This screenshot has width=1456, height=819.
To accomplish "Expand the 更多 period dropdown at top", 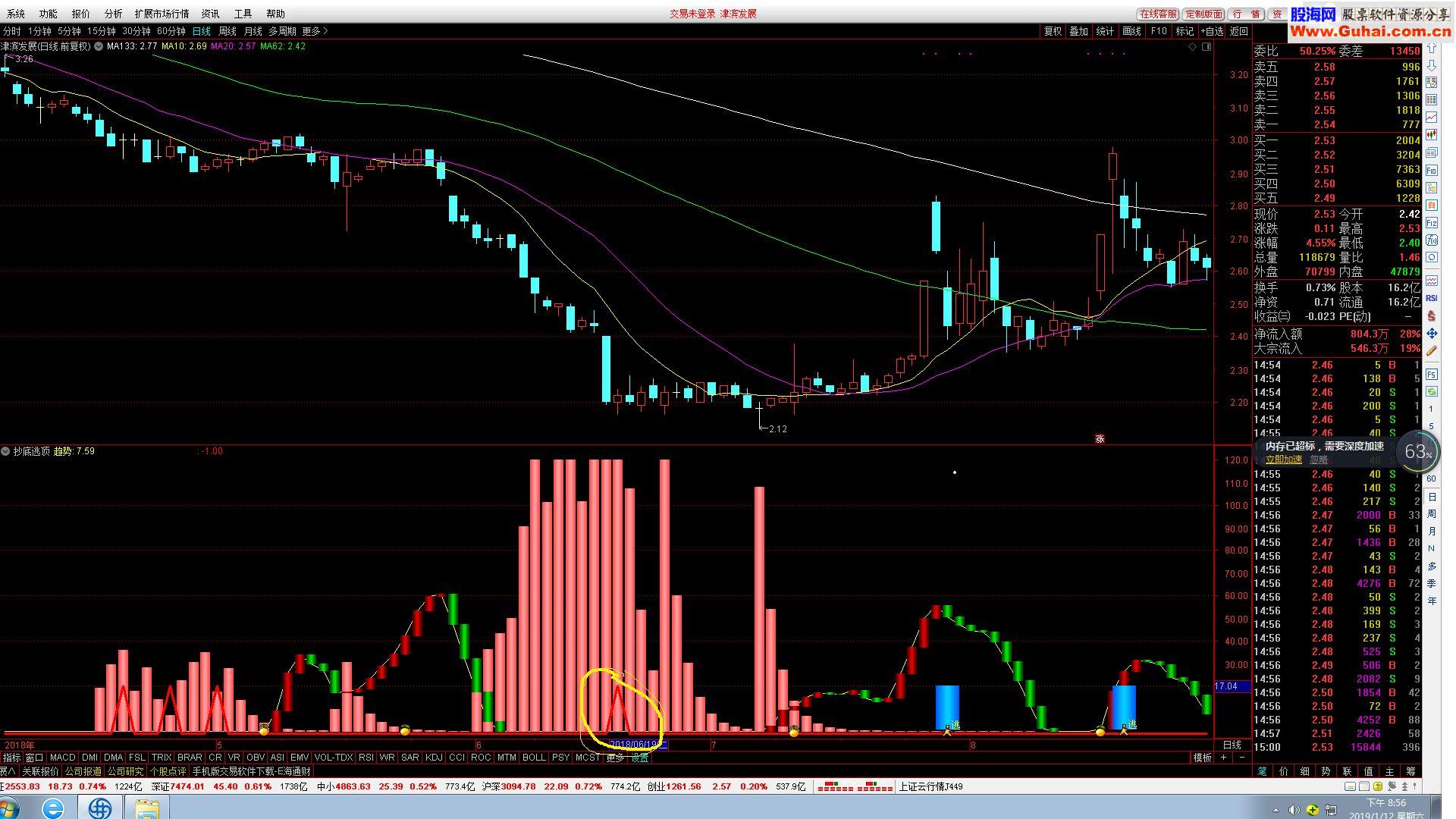I will (315, 31).
